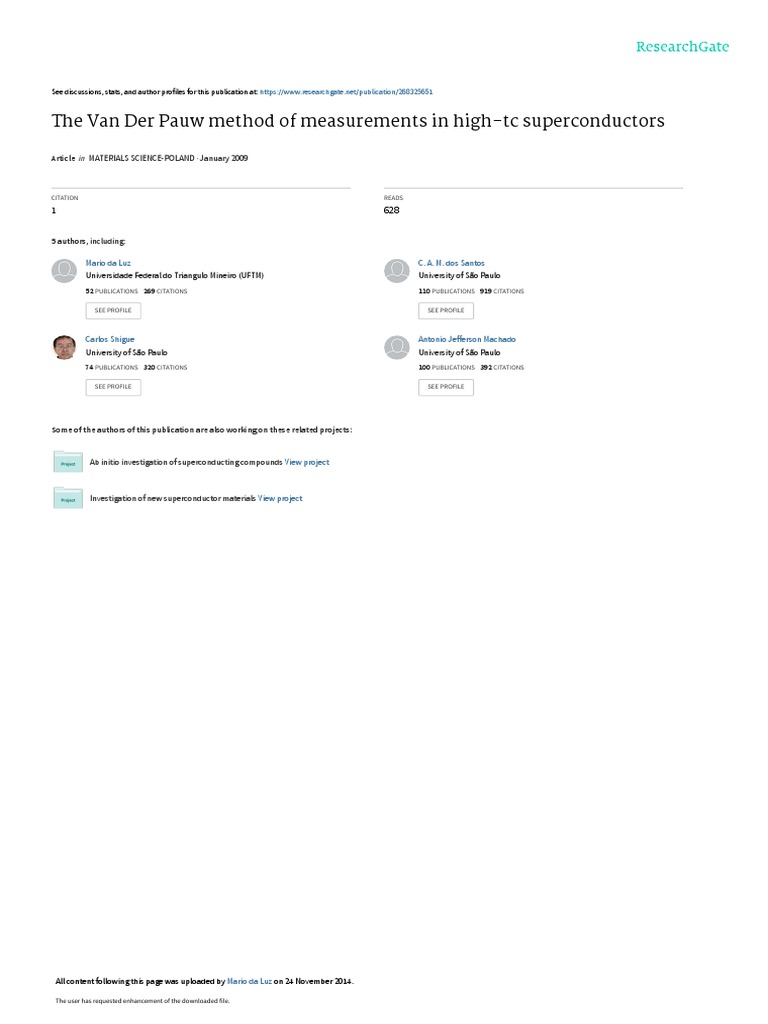Open Mario da Luz author name link

(x=108, y=263)
